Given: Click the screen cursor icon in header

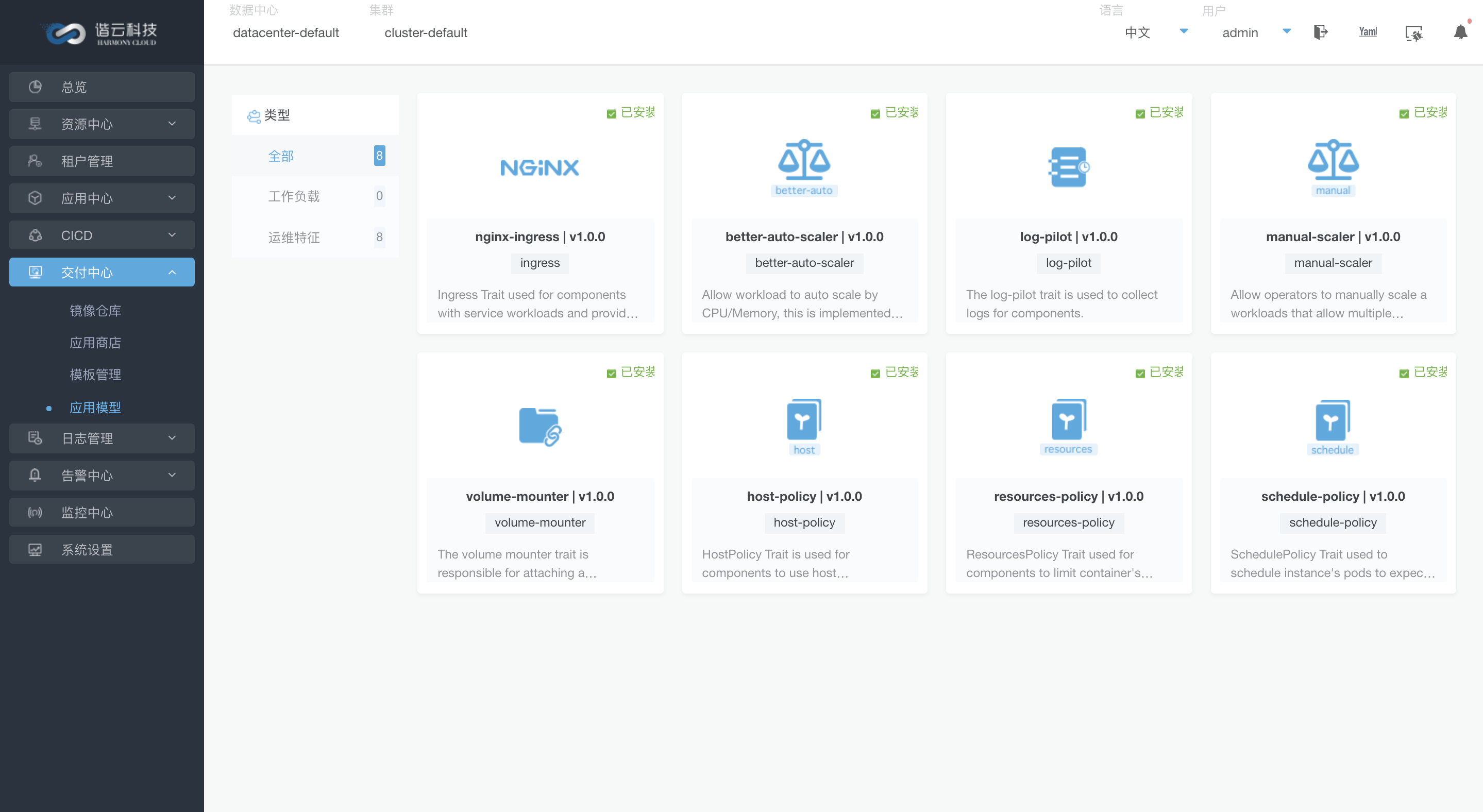Looking at the screenshot, I should pos(1413,33).
